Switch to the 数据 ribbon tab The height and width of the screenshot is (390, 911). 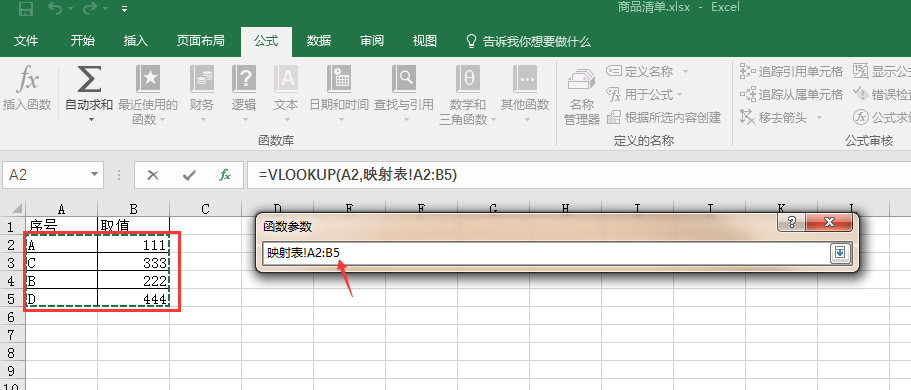(319, 41)
